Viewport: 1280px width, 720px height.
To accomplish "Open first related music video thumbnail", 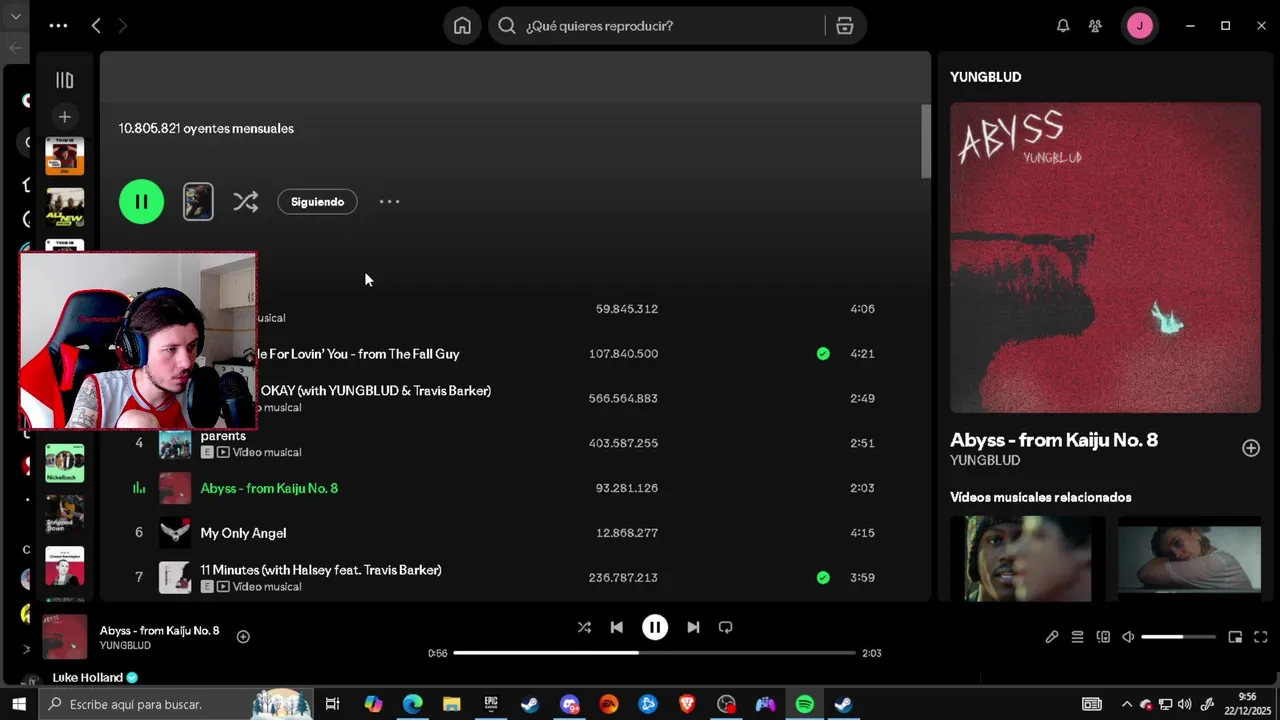I will (1028, 558).
